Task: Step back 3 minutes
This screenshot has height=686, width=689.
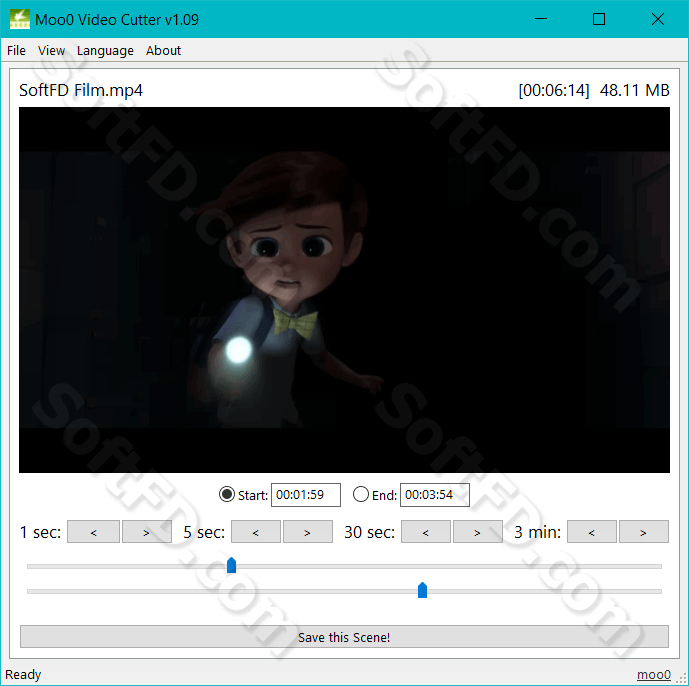Action: click(592, 532)
